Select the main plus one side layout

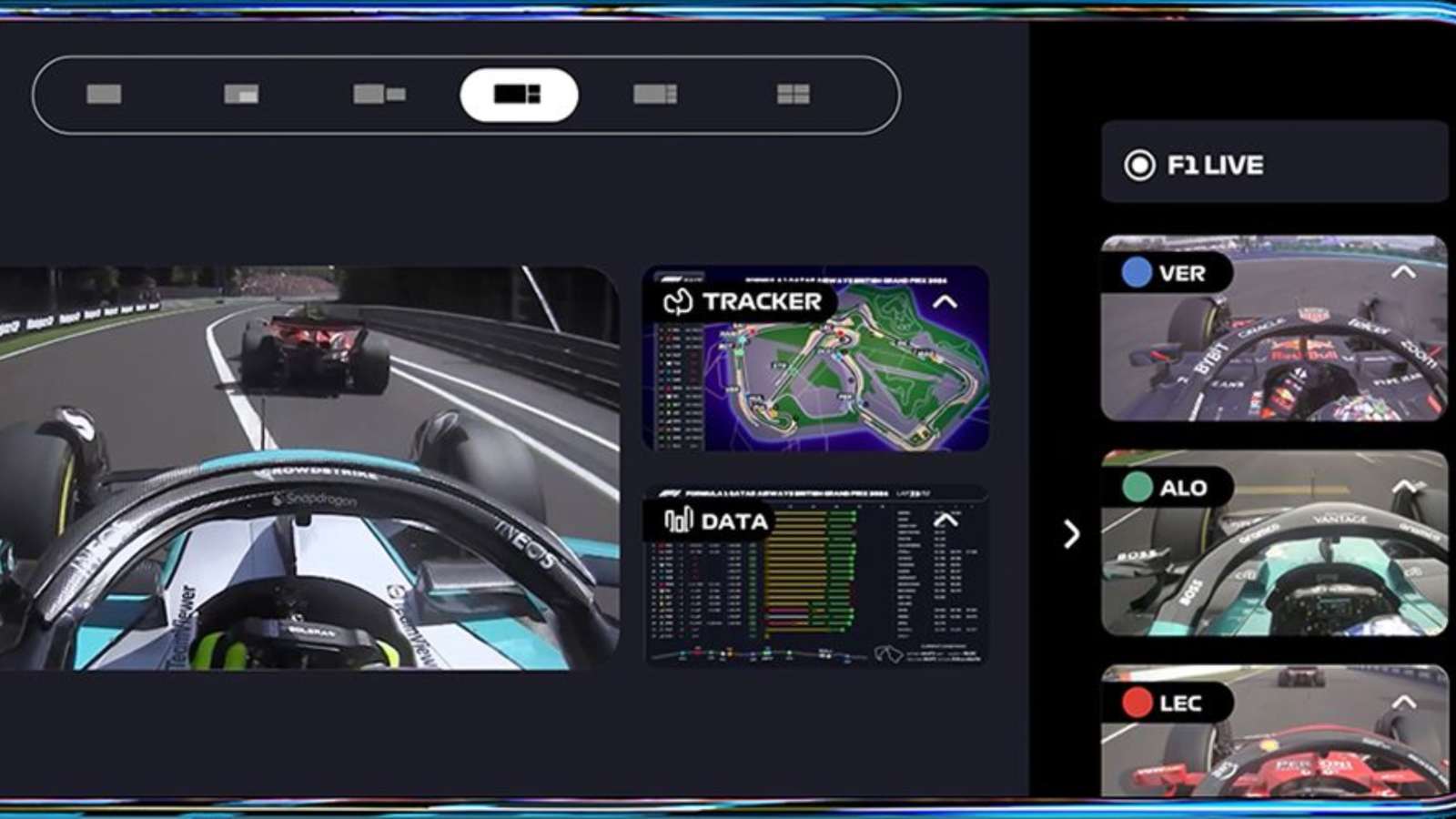coord(379,94)
